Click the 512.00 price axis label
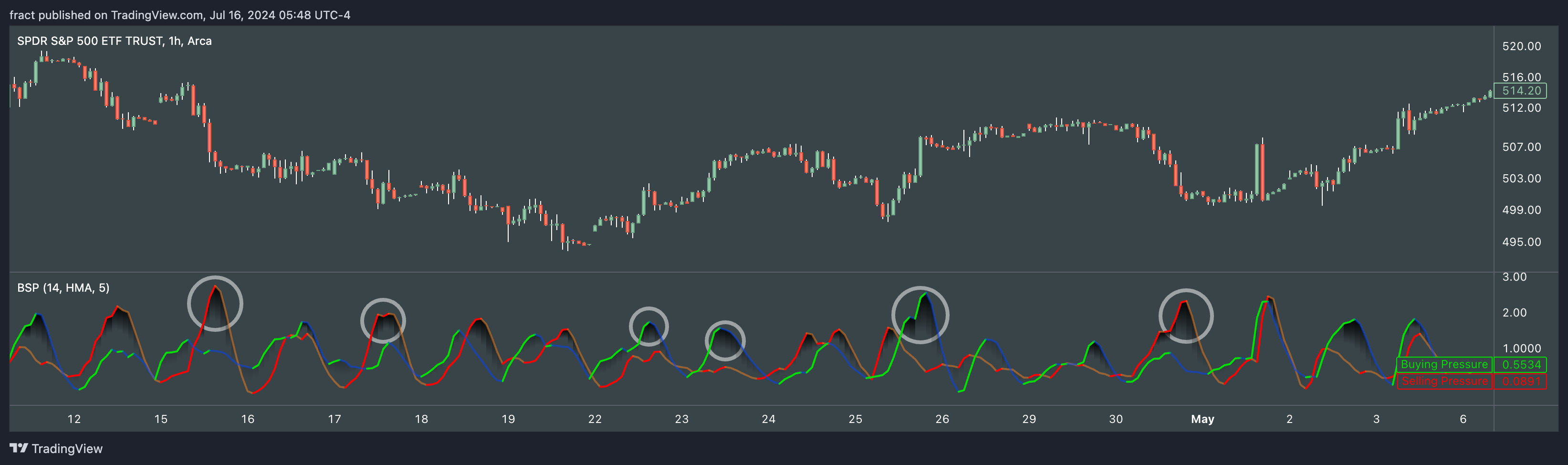The image size is (1568, 465). click(1522, 108)
